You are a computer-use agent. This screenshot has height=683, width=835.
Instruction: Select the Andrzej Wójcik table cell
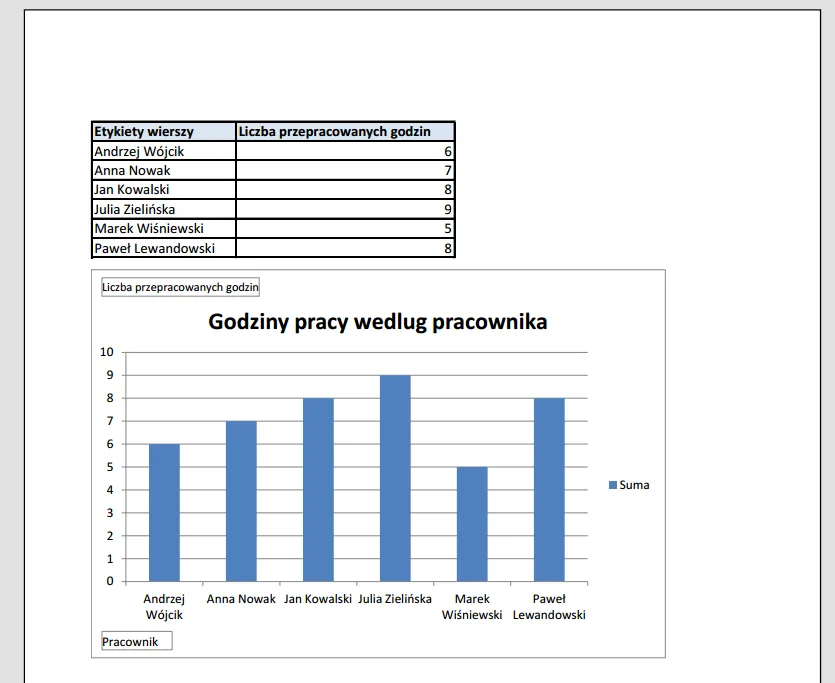tap(163, 151)
